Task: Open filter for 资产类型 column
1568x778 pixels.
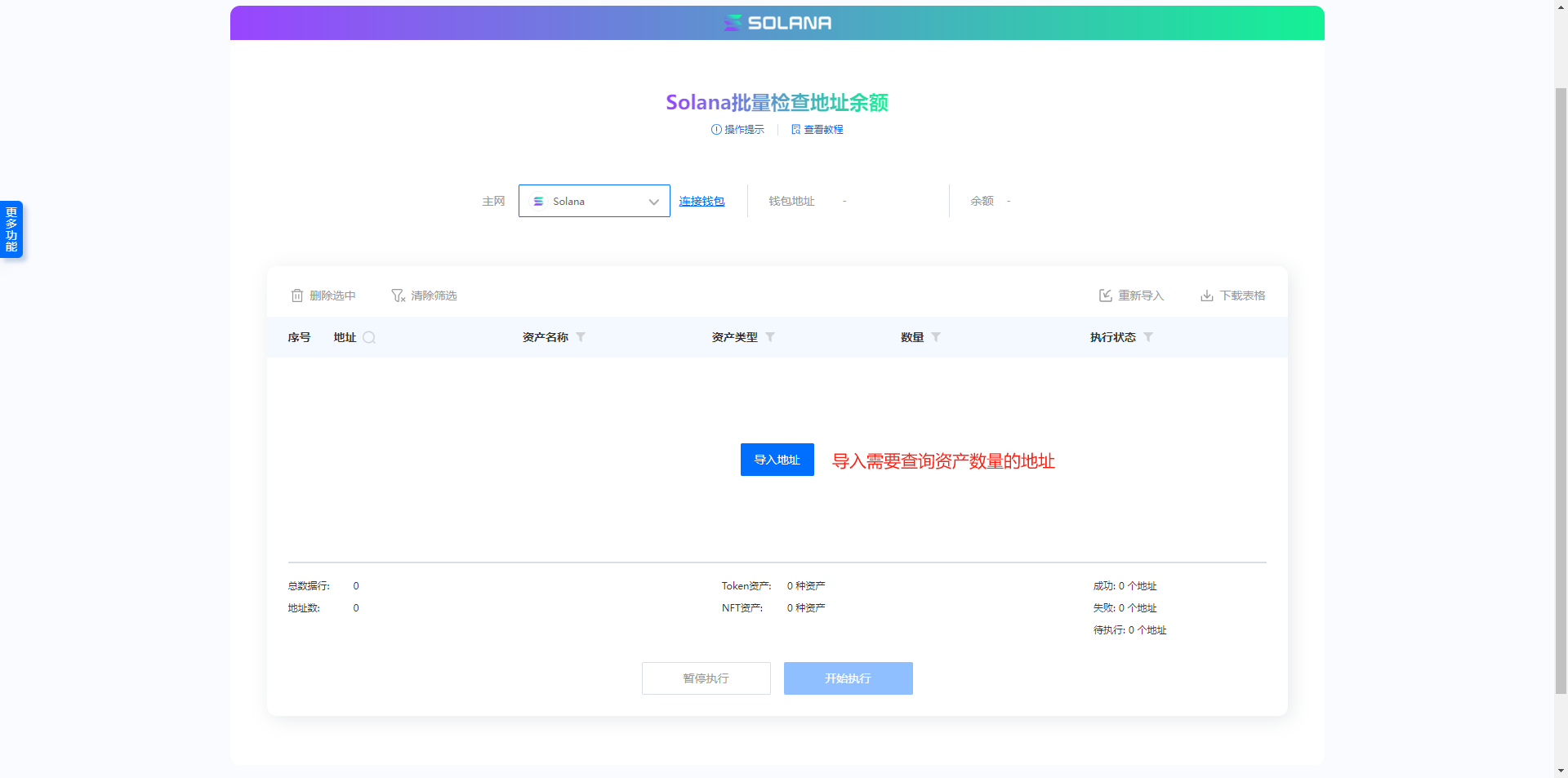Action: tap(770, 337)
